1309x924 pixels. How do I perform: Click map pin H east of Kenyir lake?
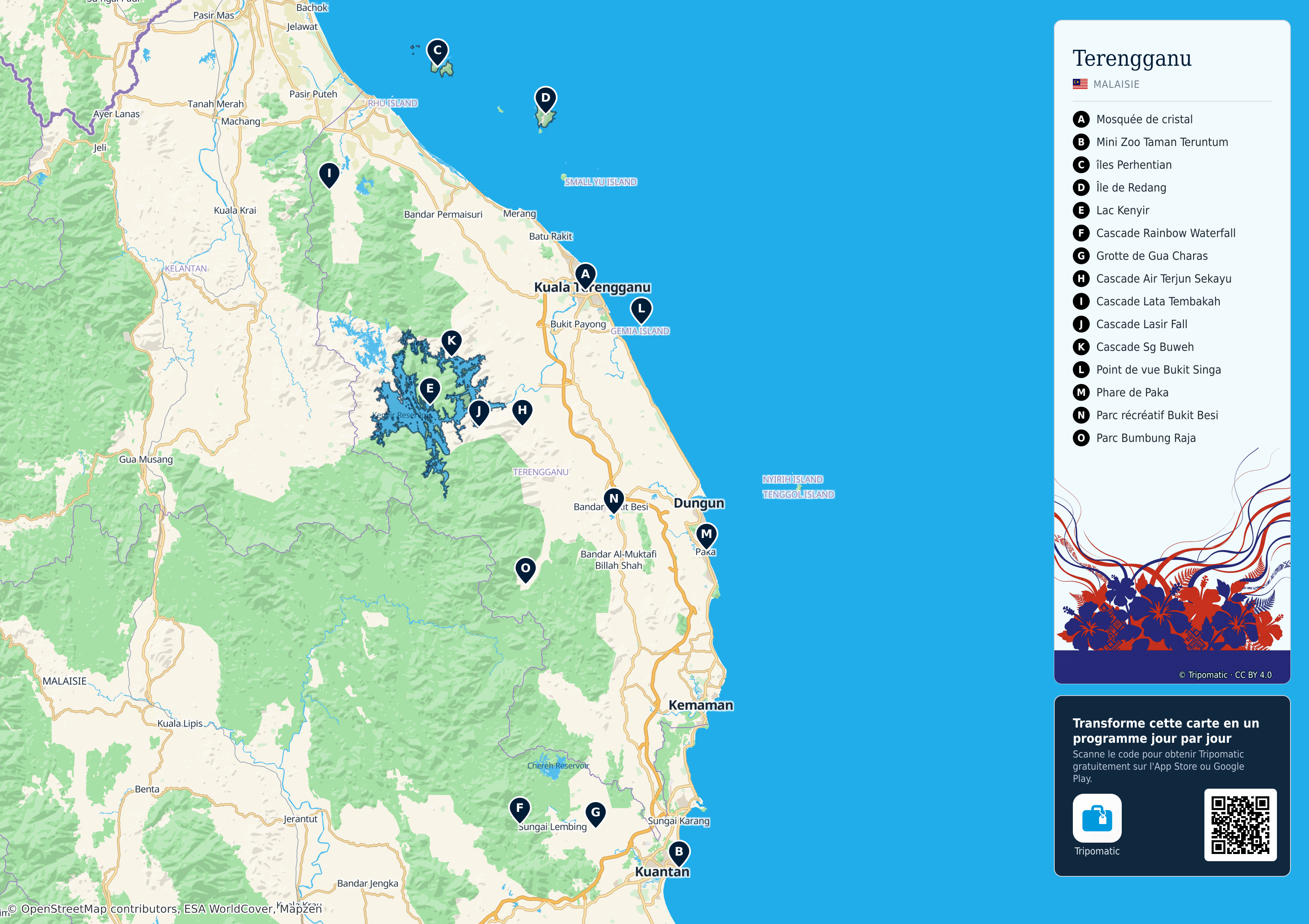522,412
